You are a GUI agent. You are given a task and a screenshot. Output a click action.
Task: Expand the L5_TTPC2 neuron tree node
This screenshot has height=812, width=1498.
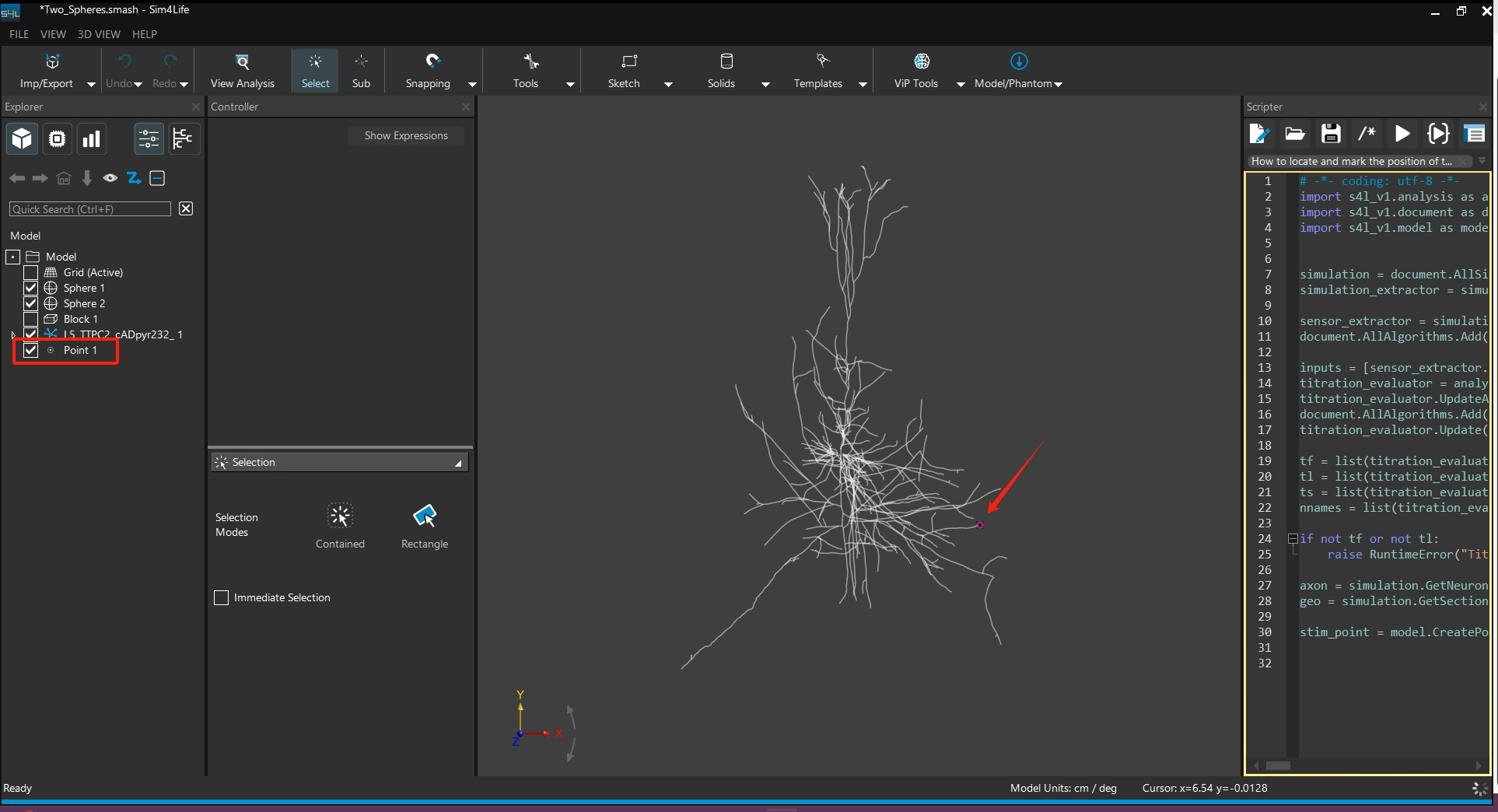click(13, 335)
